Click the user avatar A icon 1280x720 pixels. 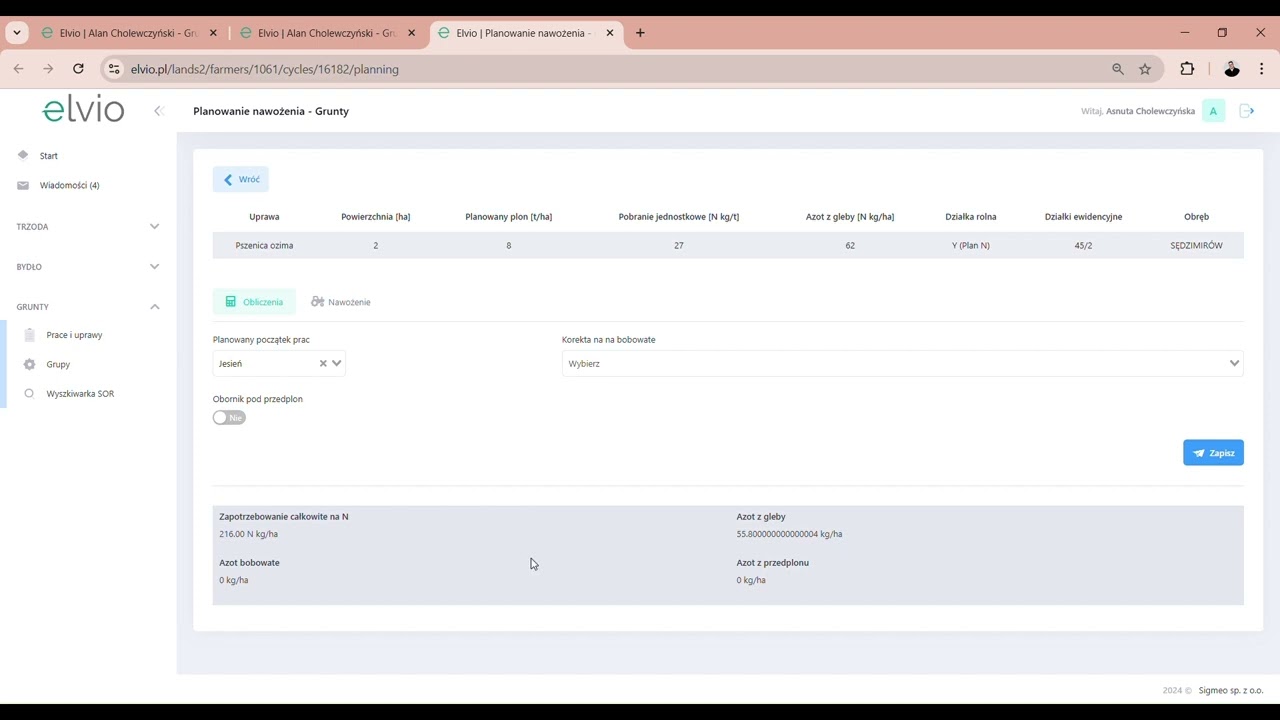click(x=1213, y=111)
